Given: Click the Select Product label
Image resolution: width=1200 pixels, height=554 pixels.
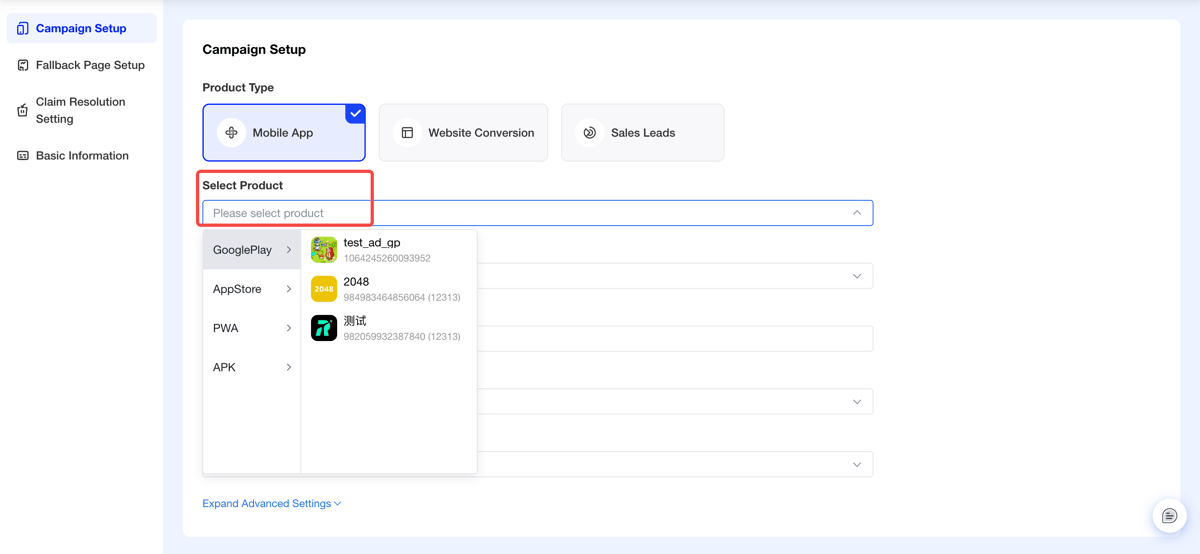Looking at the screenshot, I should click(x=243, y=185).
